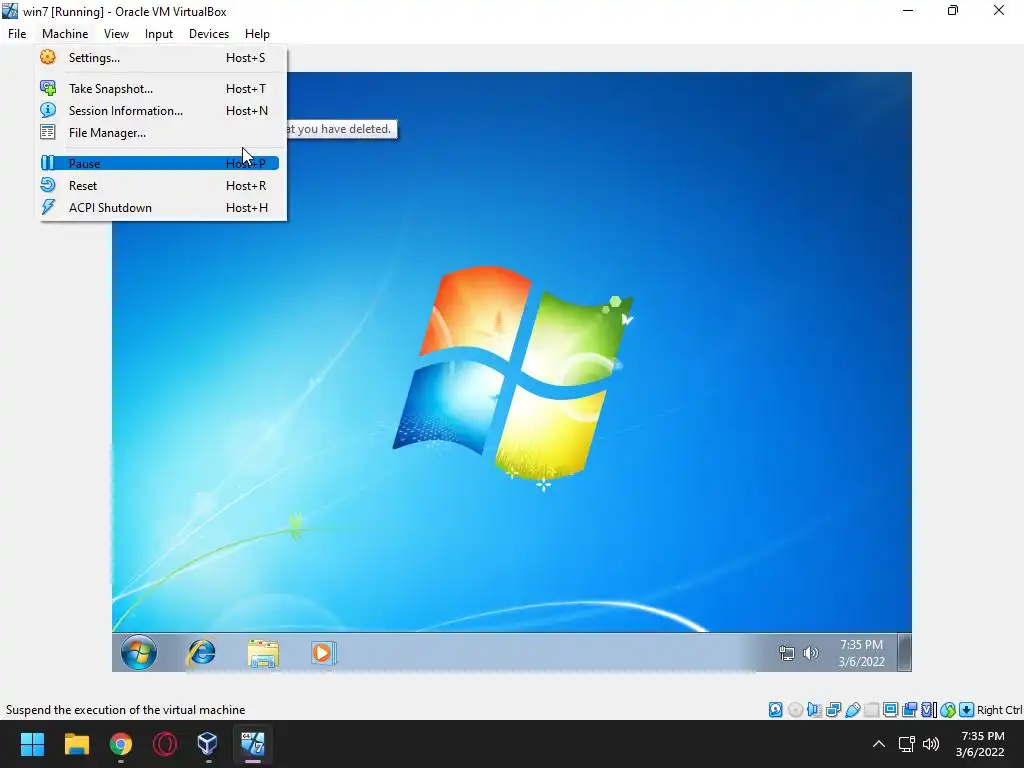The width and height of the screenshot is (1024, 768).
Task: Select Reset from the Machine menu
Action: click(160, 185)
